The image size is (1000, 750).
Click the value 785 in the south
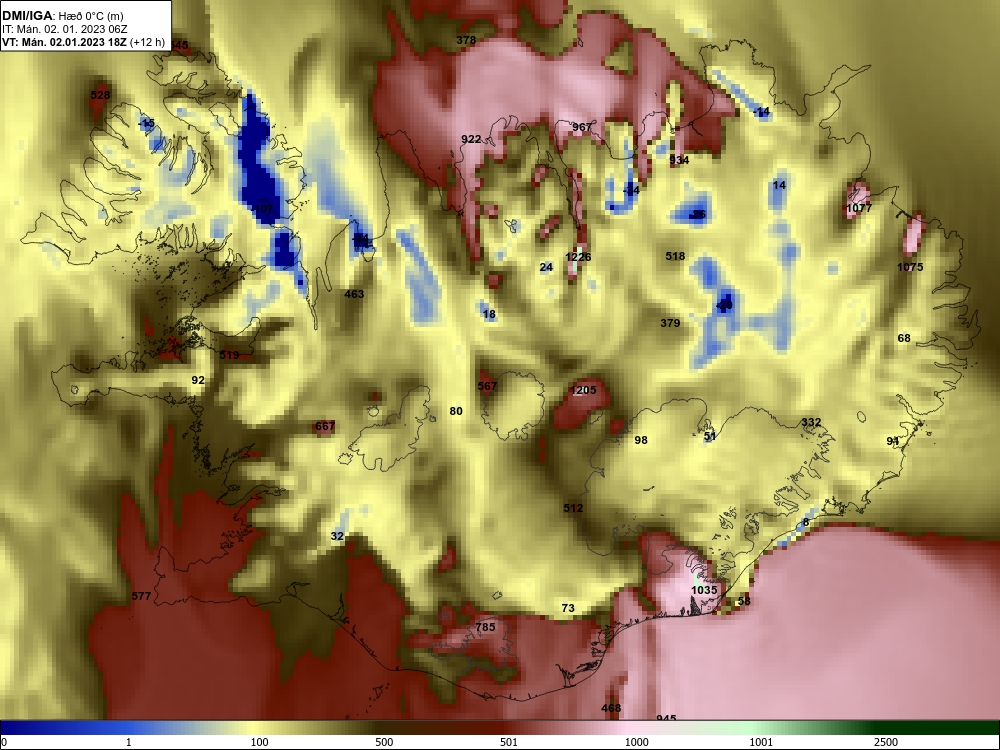(x=485, y=628)
